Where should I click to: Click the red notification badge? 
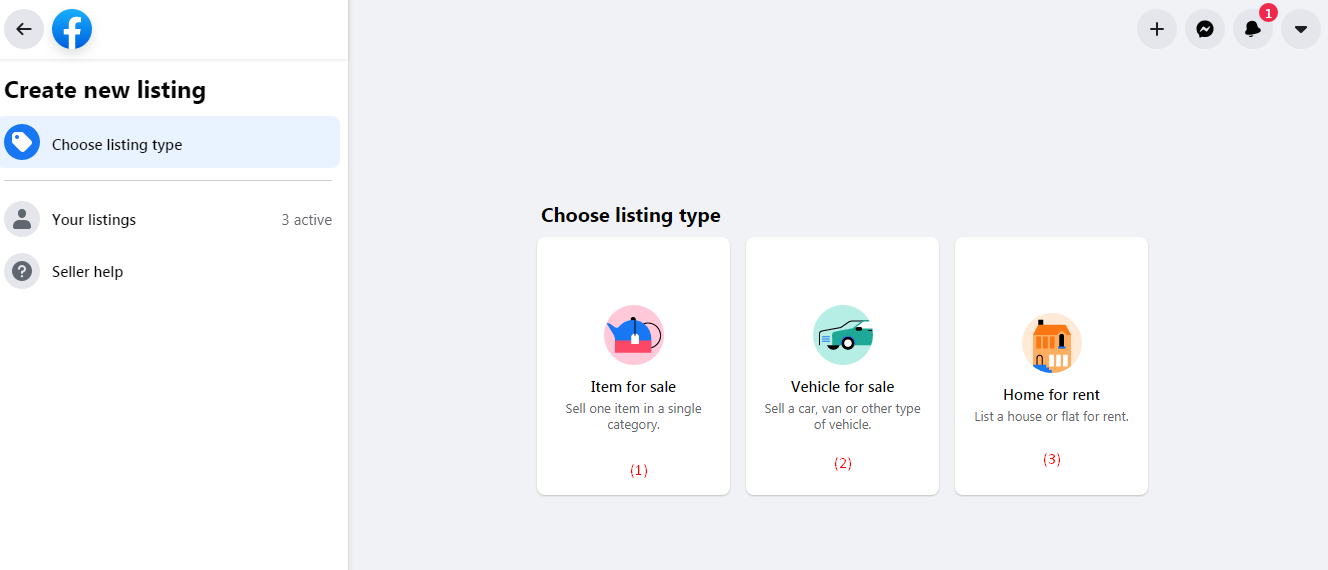tap(1268, 13)
